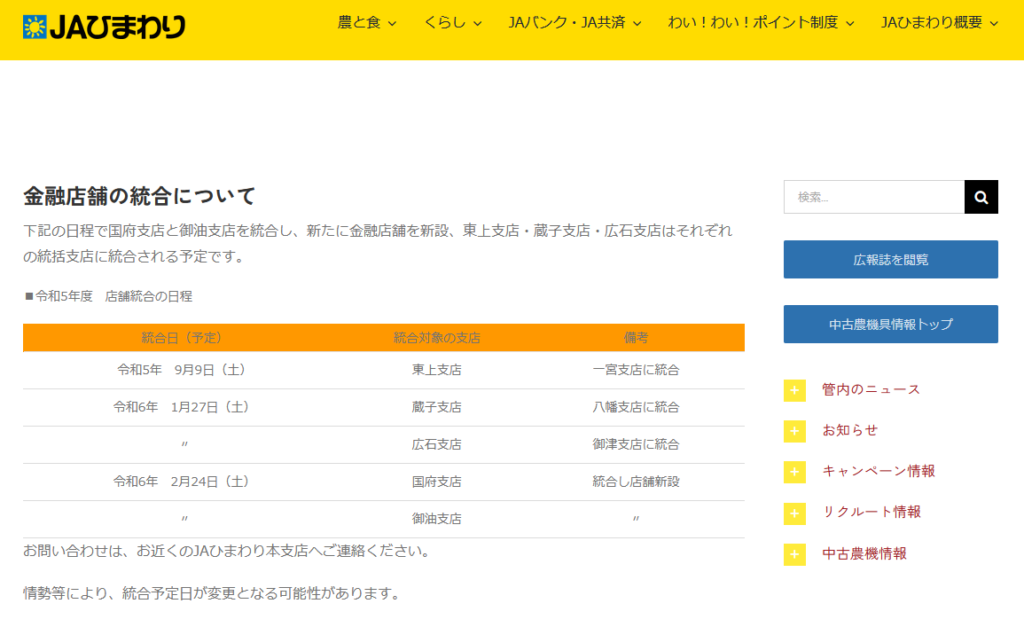This screenshot has width=1024, height=627.
Task: Click the JAひまわり logo
Action: [x=104, y=26]
